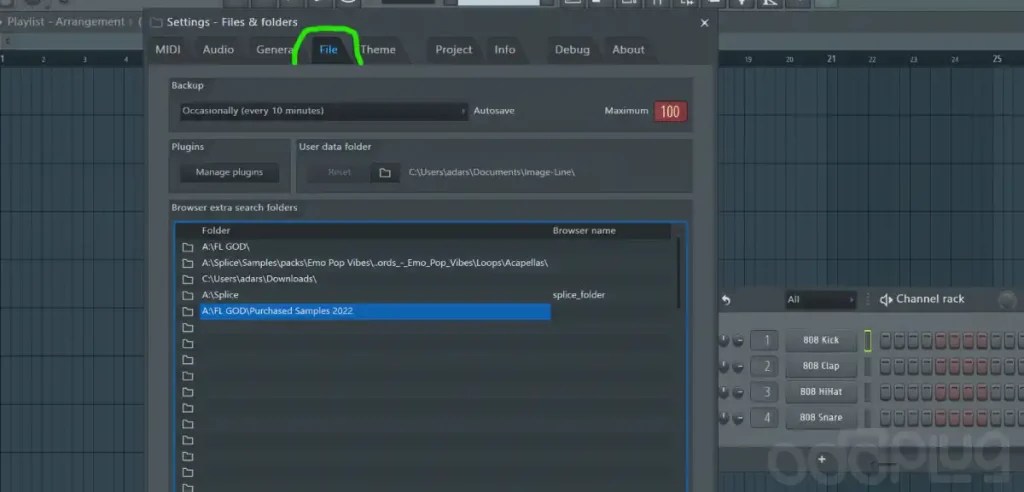This screenshot has width=1024, height=492.
Task: Click the Reset user data folder button
Action: click(x=339, y=172)
